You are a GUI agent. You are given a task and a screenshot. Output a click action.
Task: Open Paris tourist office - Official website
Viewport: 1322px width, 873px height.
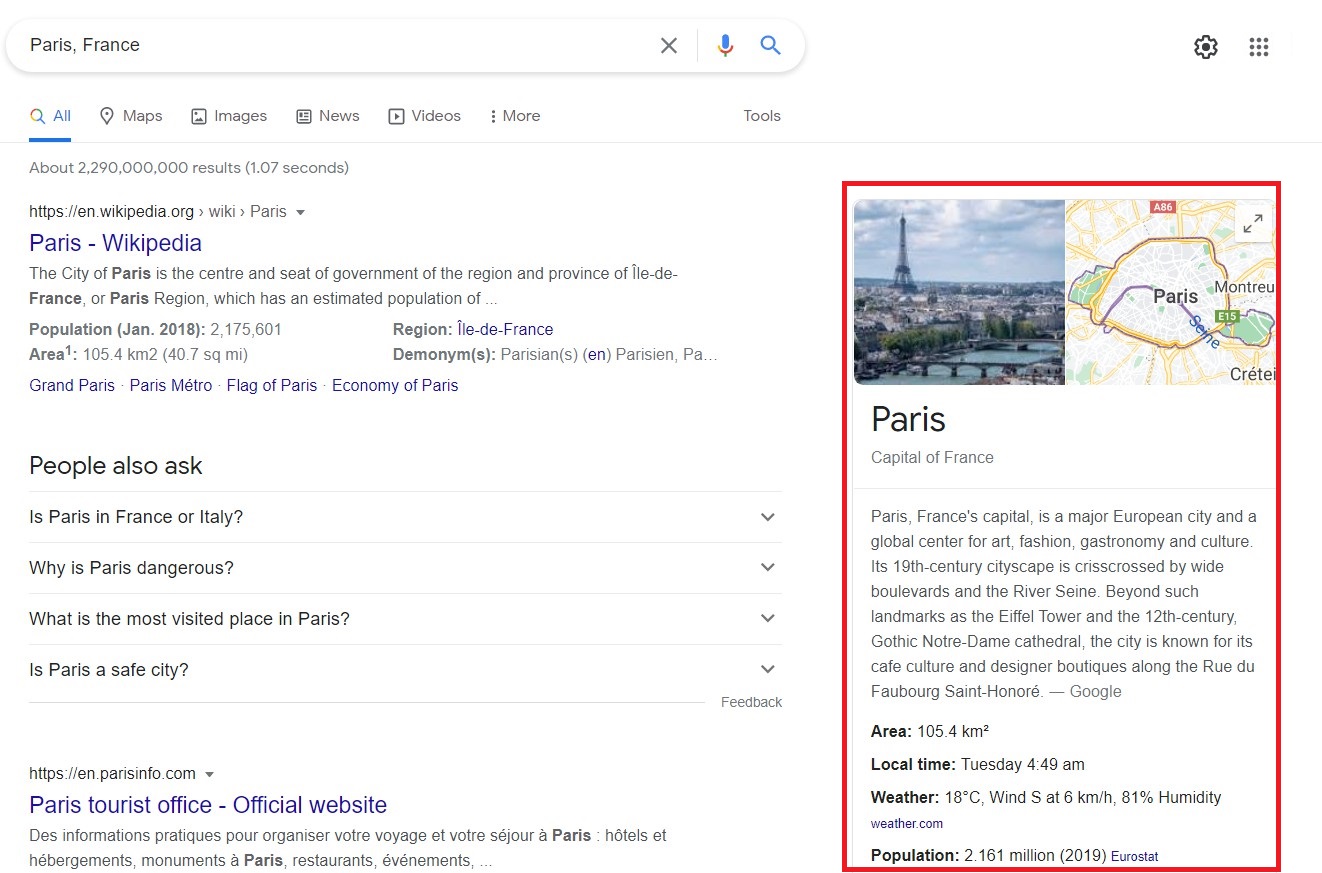pos(208,805)
